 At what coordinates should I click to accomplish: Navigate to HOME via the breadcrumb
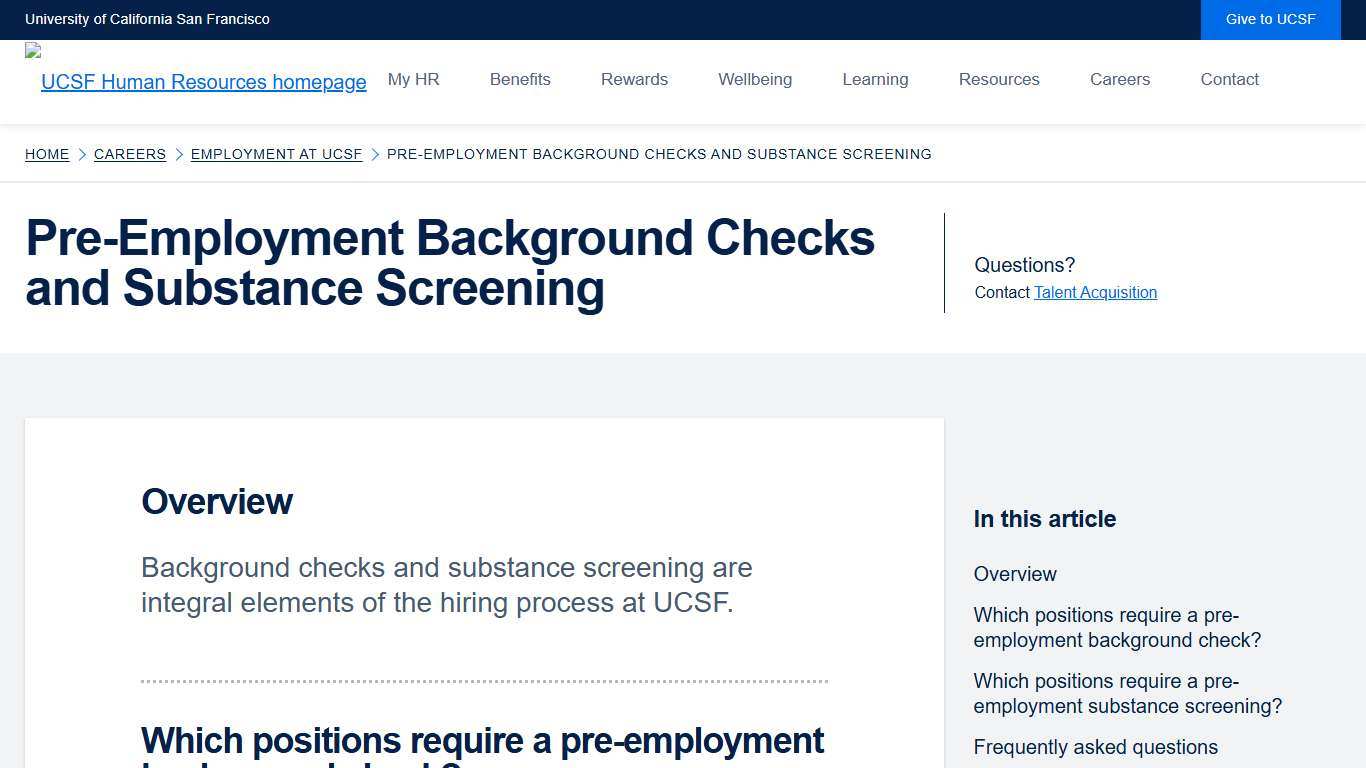pyautogui.click(x=47, y=154)
